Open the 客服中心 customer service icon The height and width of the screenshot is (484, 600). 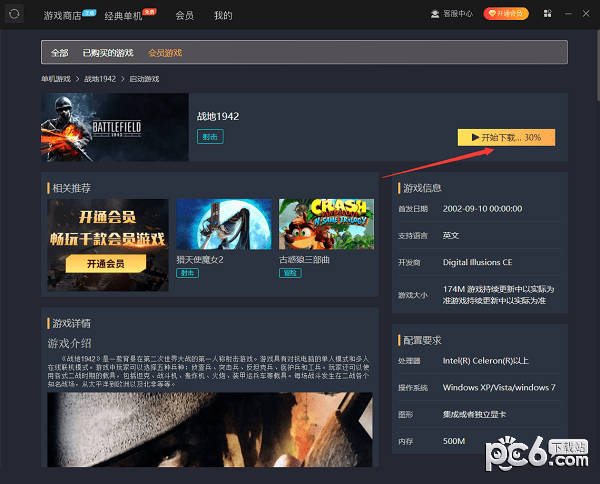(x=435, y=14)
